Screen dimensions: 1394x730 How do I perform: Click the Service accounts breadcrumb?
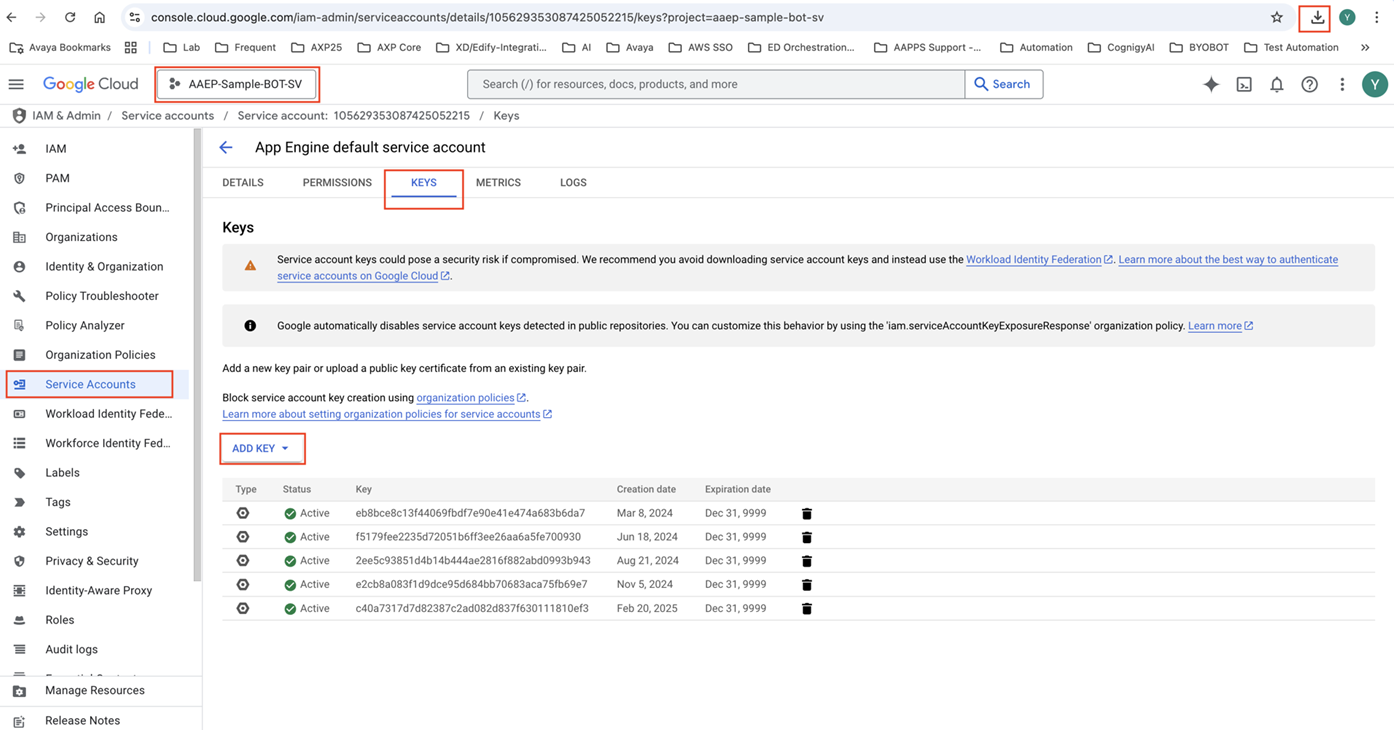167,116
